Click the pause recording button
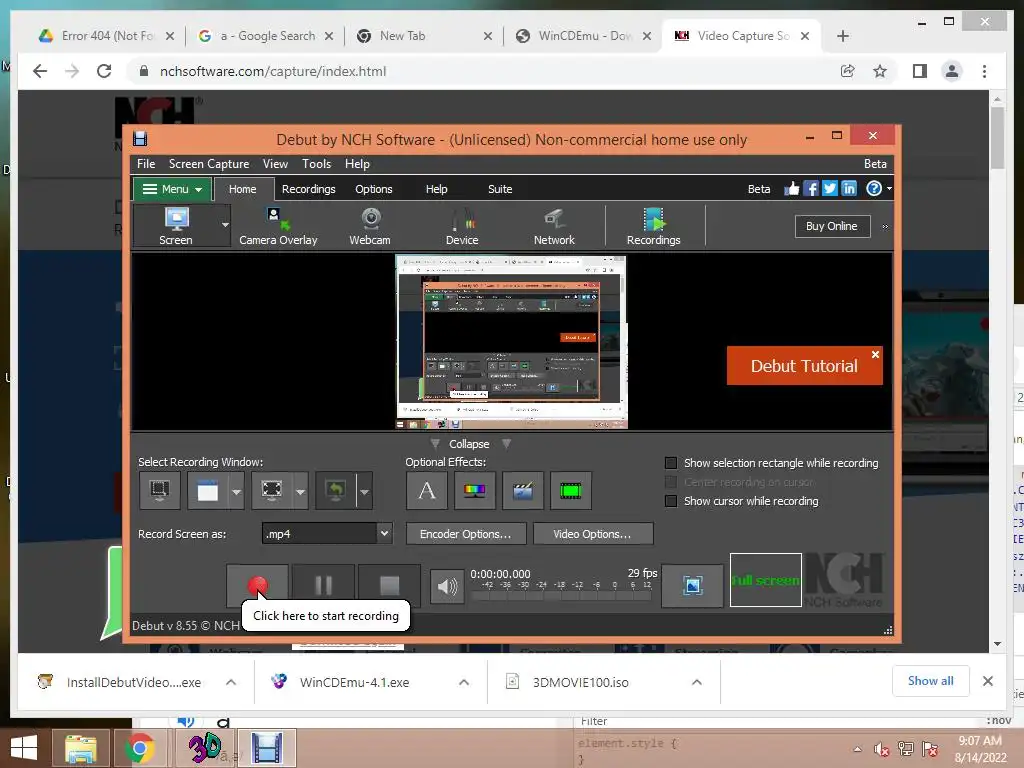1024x768 pixels. point(323,585)
